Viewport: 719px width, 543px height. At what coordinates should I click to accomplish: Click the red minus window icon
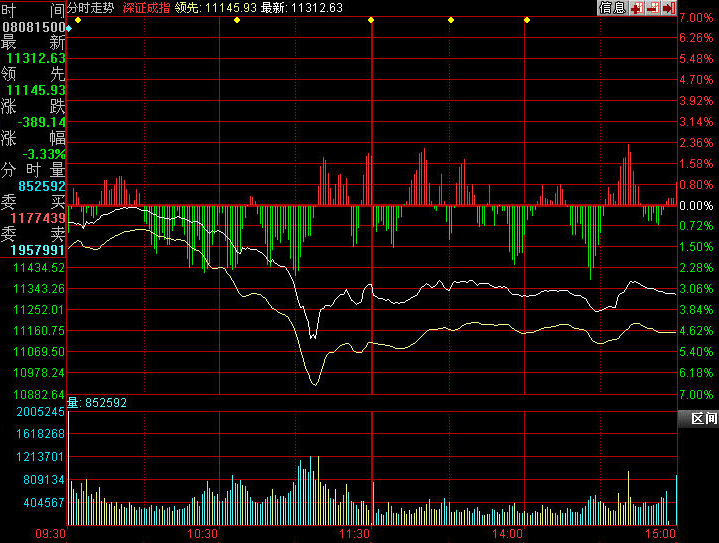pyautogui.click(x=653, y=8)
